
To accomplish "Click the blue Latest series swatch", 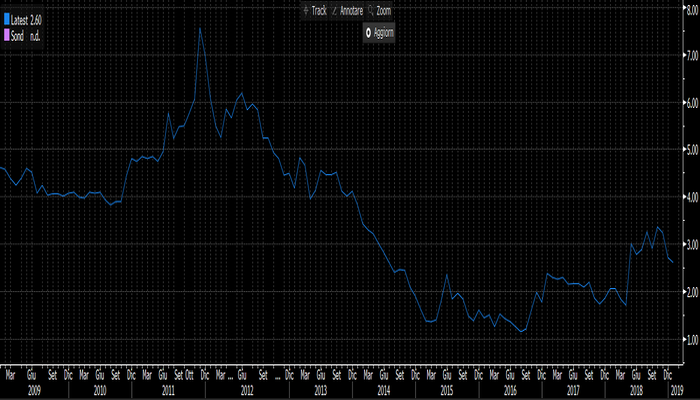I will (x=6, y=19).
